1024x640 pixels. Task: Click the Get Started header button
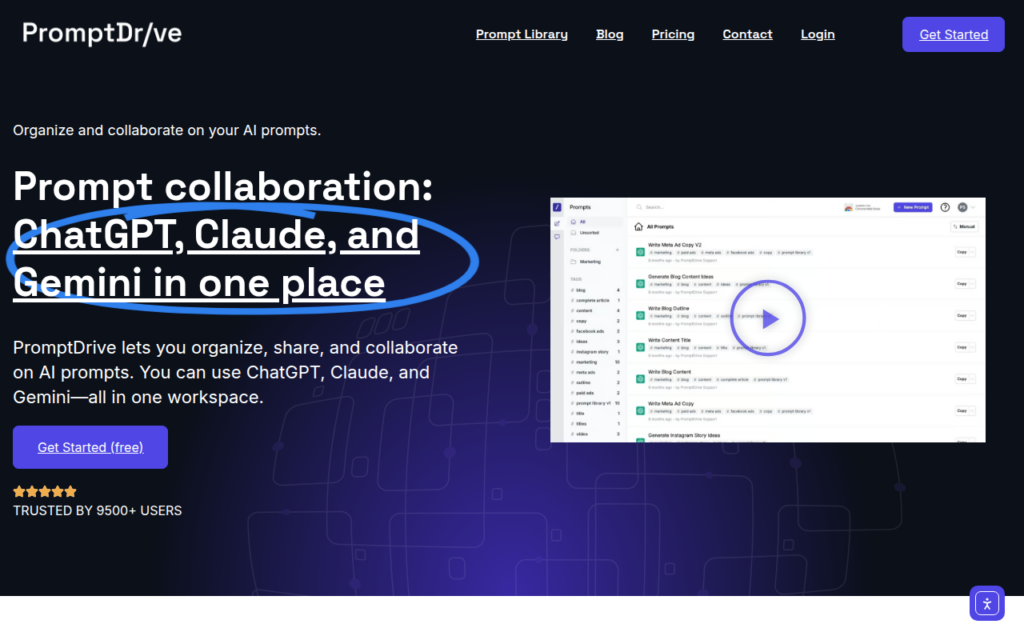point(953,35)
